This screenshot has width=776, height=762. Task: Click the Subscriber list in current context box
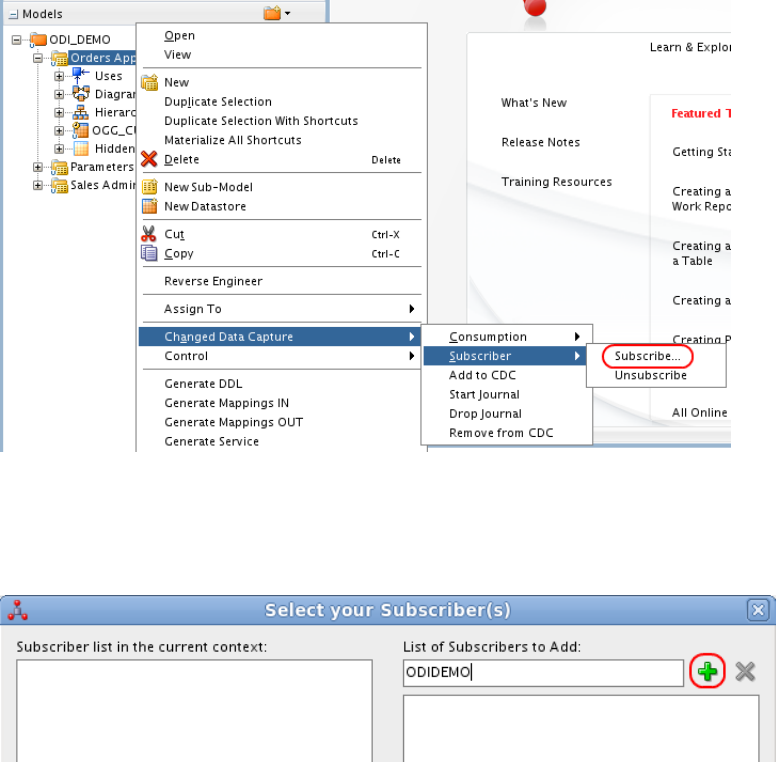pyautogui.click(x=194, y=711)
